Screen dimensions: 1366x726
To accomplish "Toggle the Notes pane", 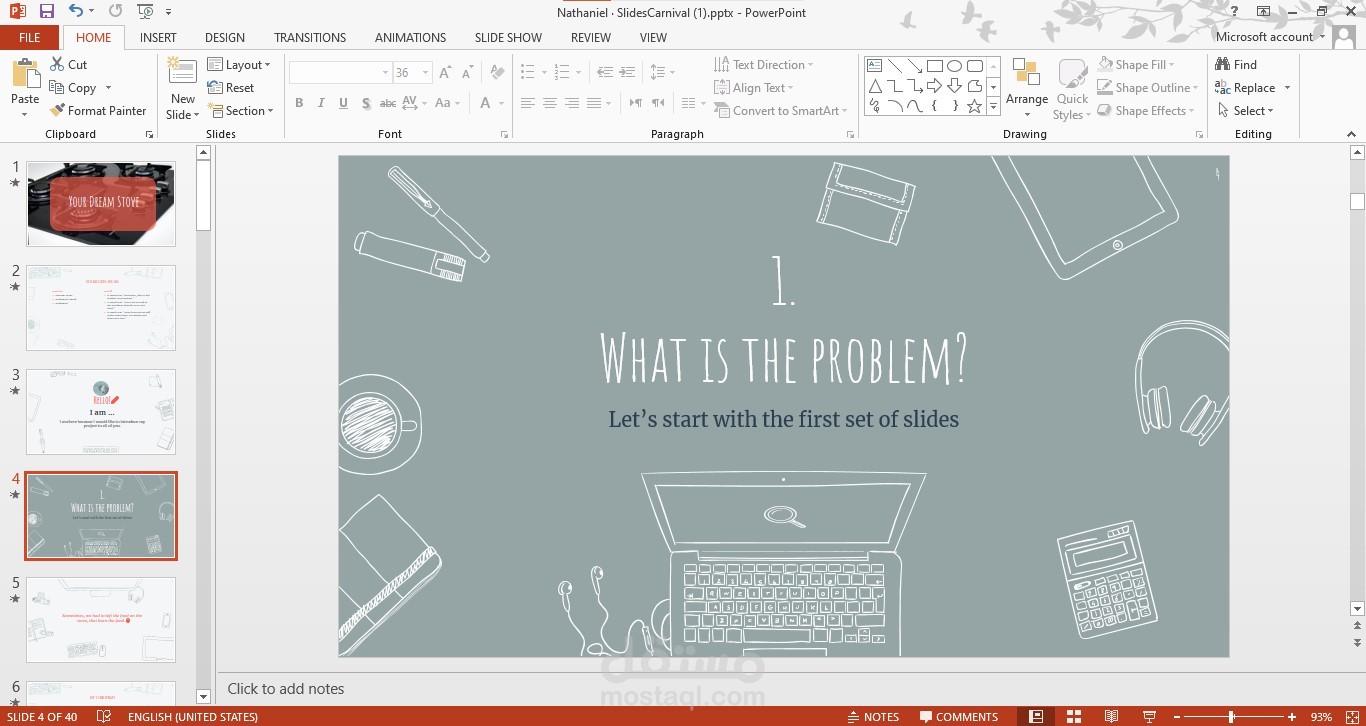I will tap(873, 716).
